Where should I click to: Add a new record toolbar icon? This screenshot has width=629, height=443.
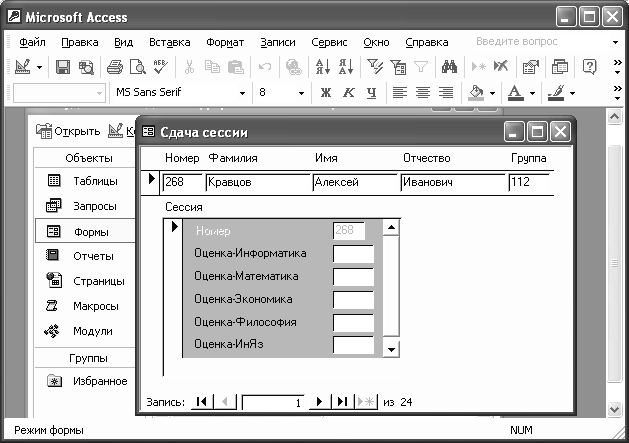point(479,67)
